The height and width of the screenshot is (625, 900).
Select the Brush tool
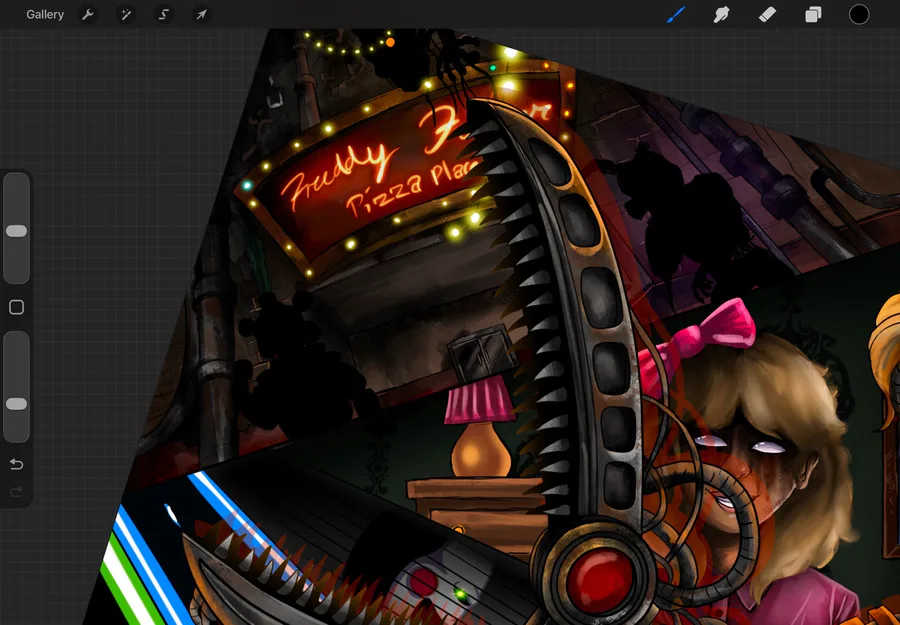676,14
